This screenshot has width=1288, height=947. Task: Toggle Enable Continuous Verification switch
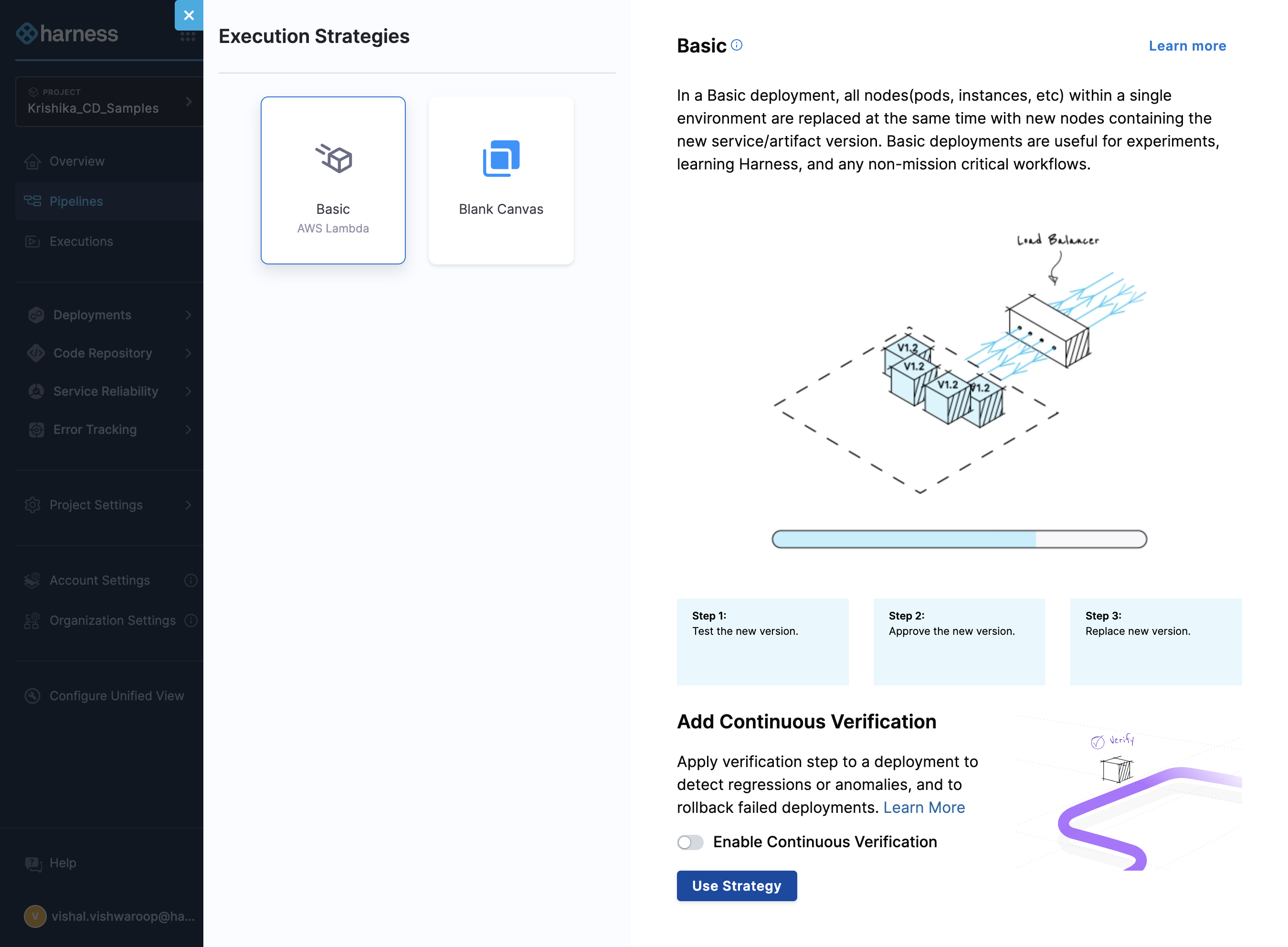pos(690,842)
